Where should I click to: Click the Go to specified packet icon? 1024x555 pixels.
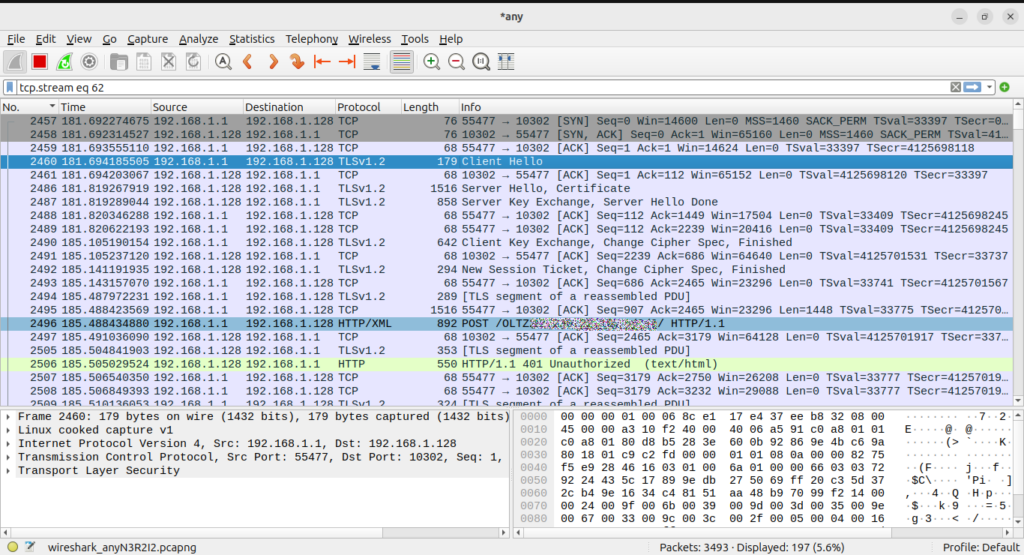tap(297, 62)
